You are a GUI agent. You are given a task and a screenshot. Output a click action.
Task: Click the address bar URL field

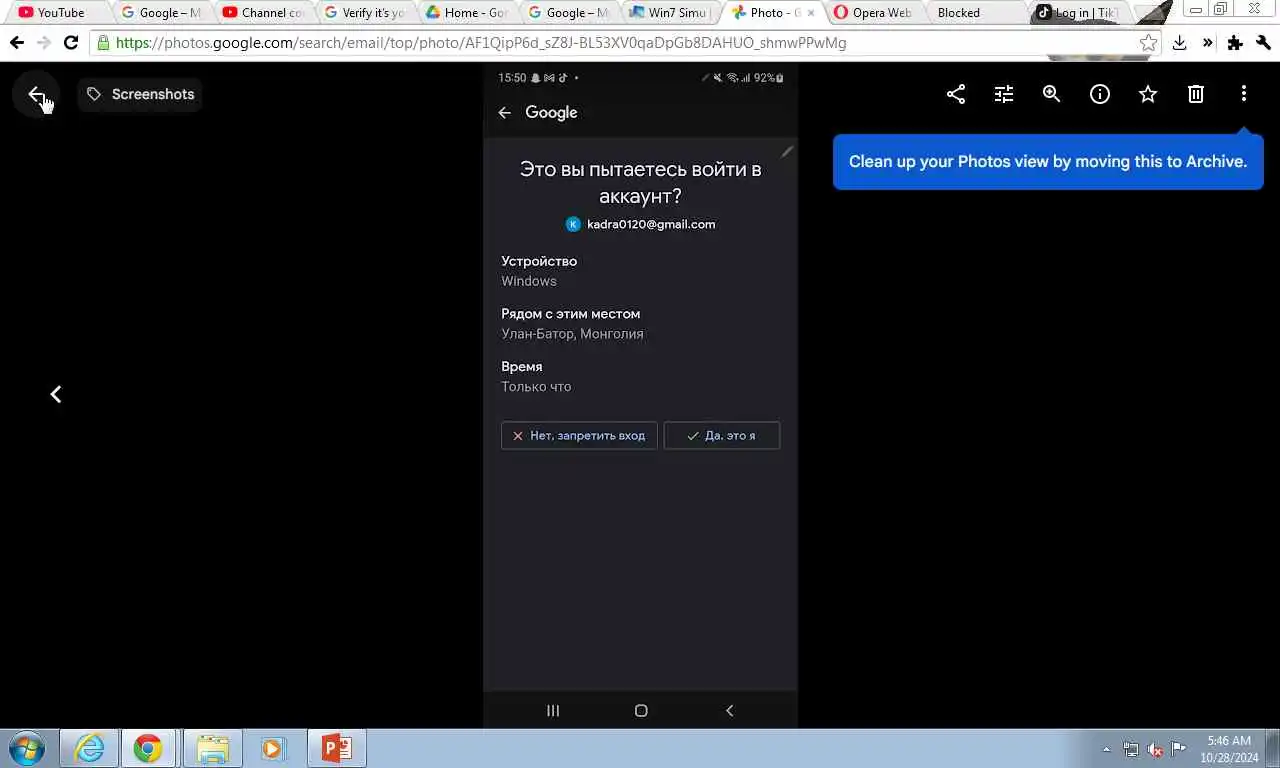(625, 43)
